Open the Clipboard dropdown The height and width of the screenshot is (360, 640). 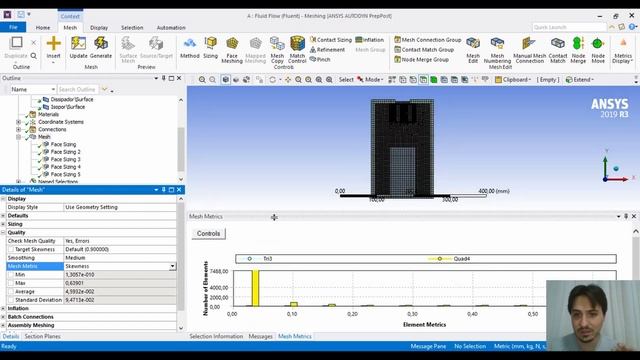(513, 80)
